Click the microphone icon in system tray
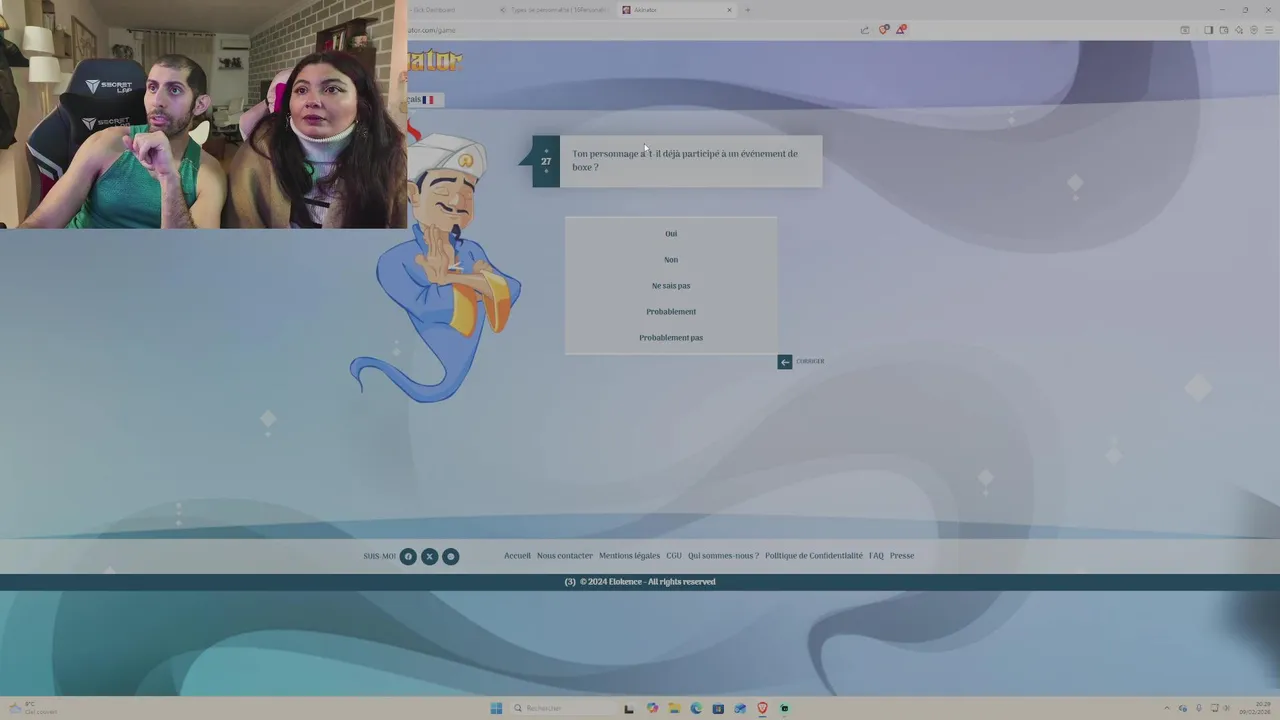The height and width of the screenshot is (720, 1280). [x=1199, y=709]
